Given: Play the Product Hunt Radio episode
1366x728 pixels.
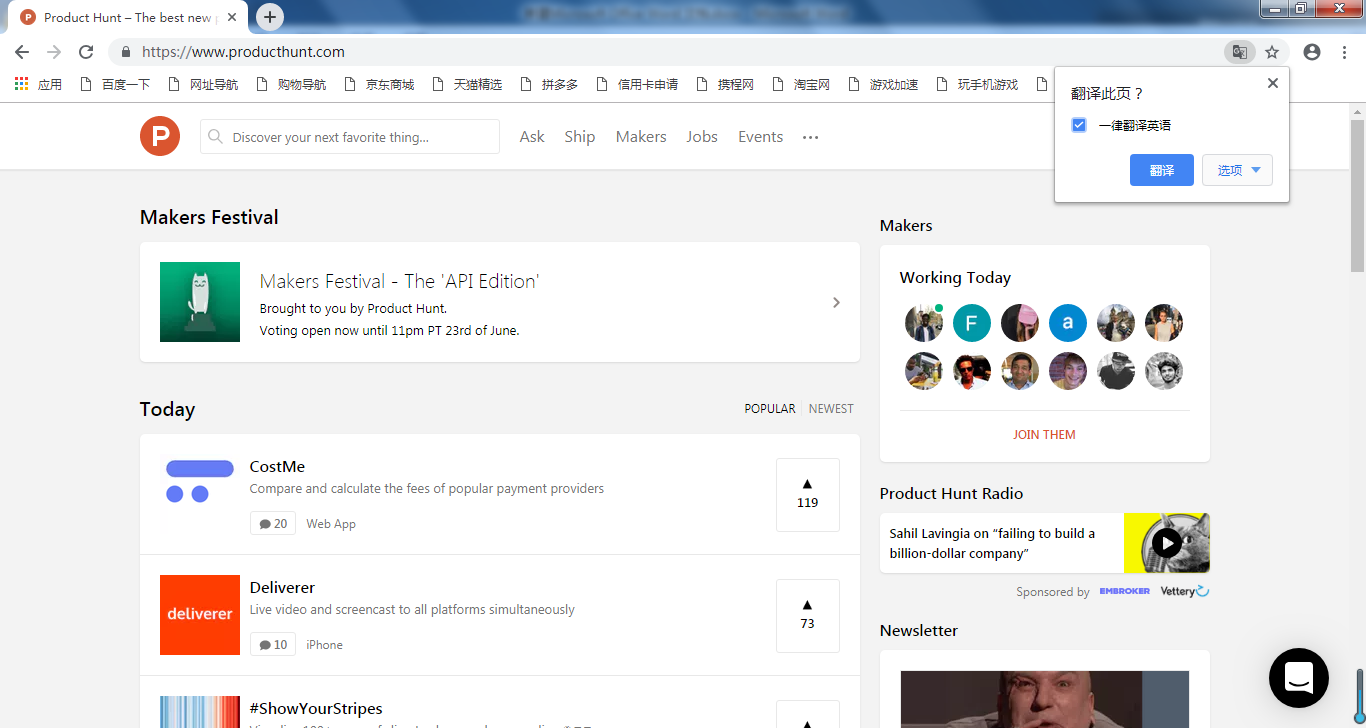Looking at the screenshot, I should (x=1166, y=543).
